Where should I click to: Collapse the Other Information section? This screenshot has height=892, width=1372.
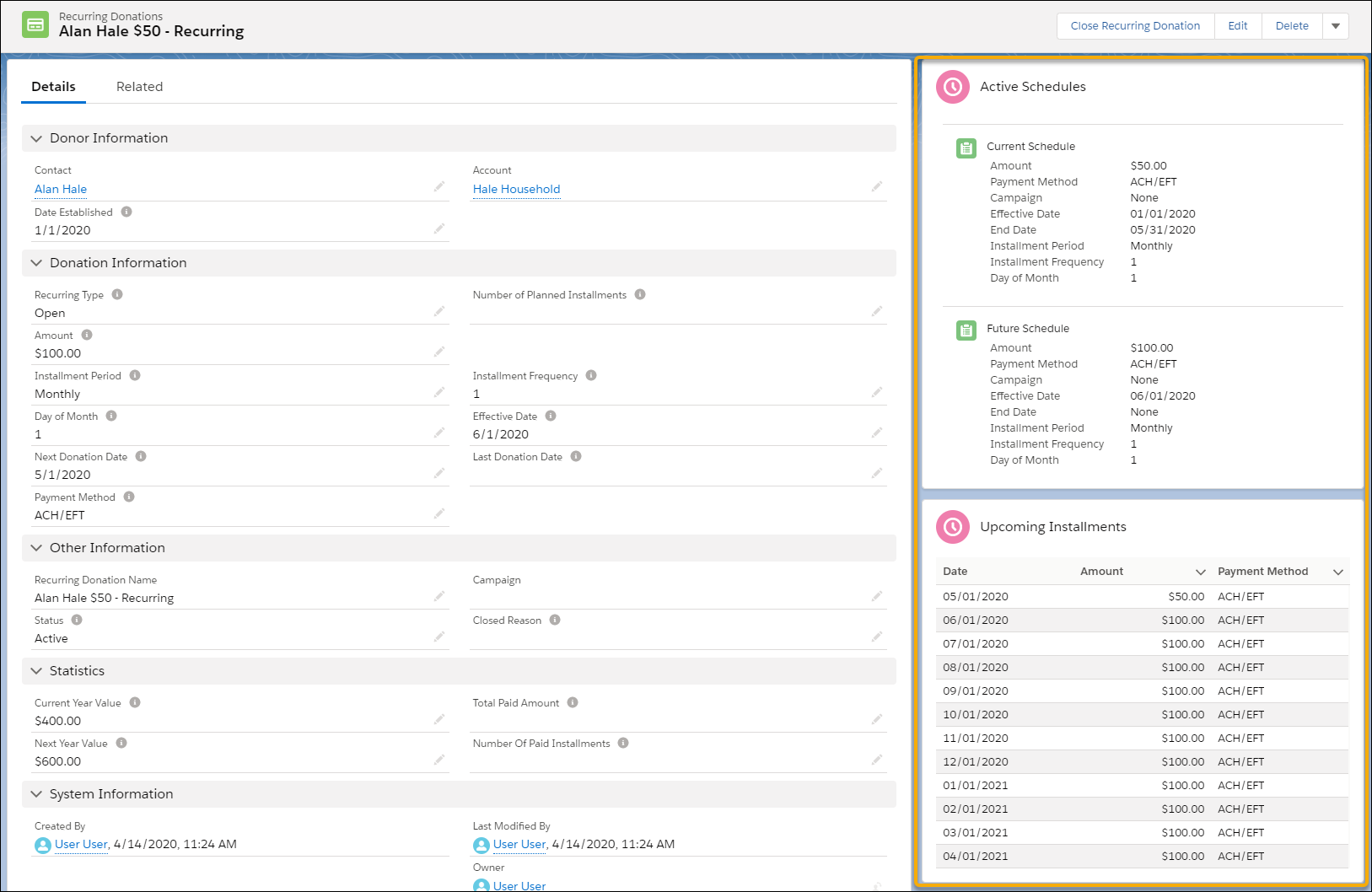[x=36, y=548]
